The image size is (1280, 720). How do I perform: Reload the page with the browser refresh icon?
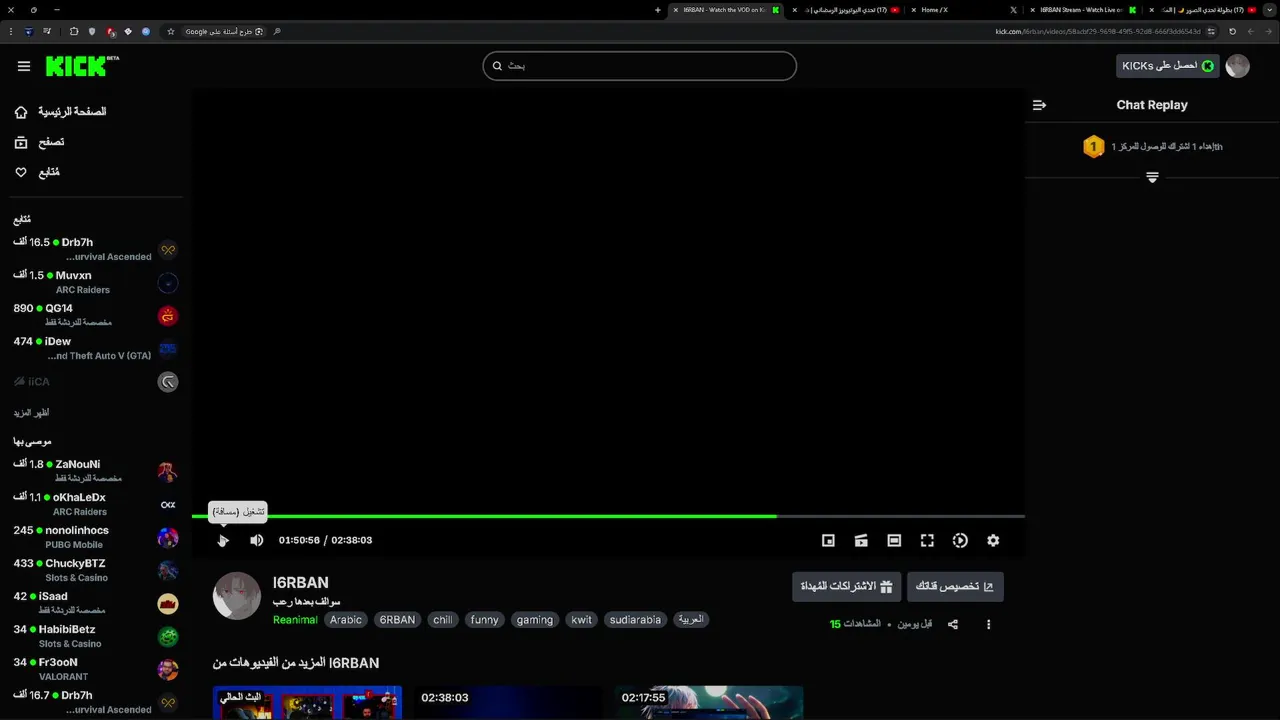tap(1232, 31)
